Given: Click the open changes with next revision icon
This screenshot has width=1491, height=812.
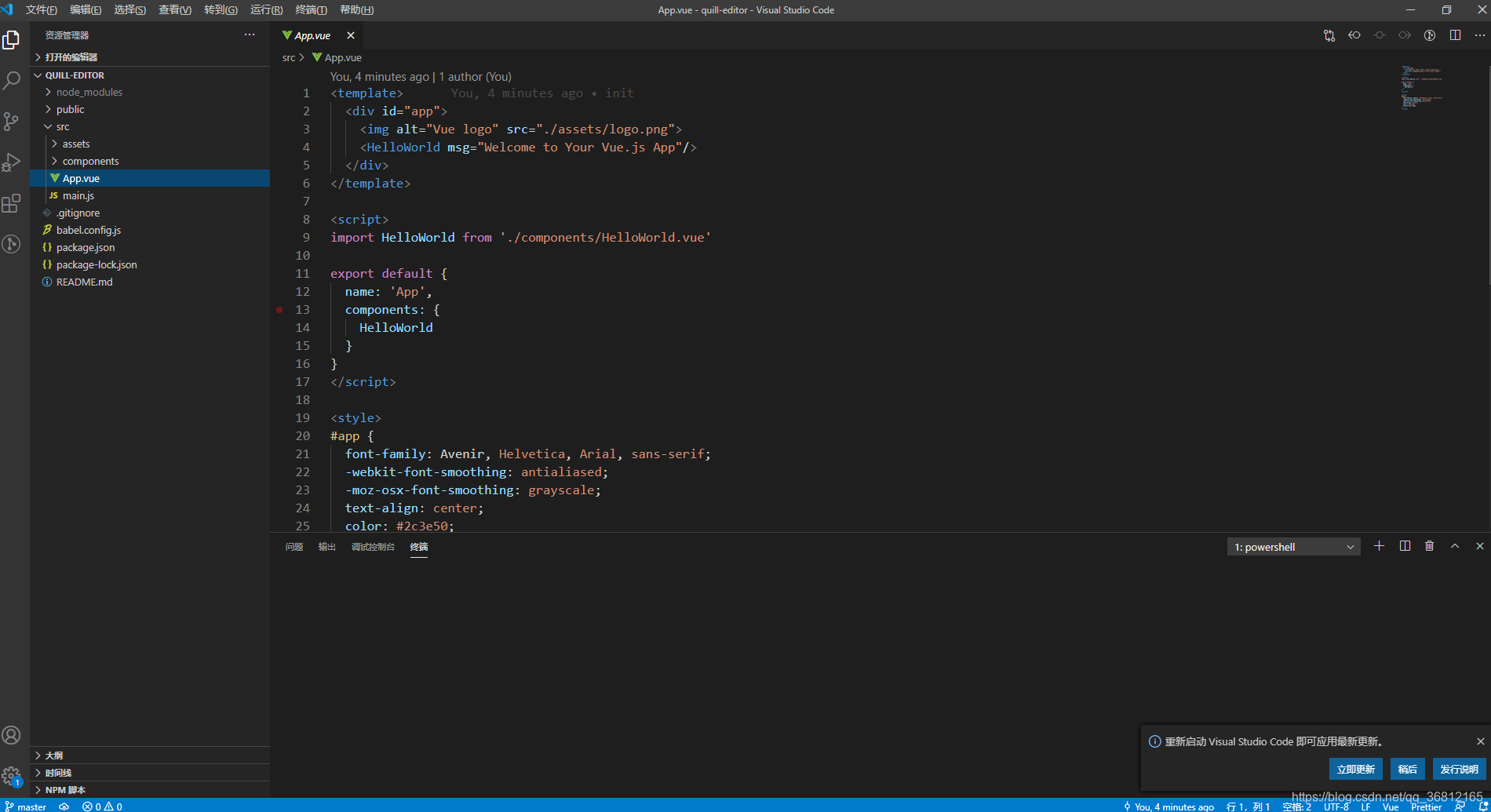Looking at the screenshot, I should pyautogui.click(x=1404, y=35).
